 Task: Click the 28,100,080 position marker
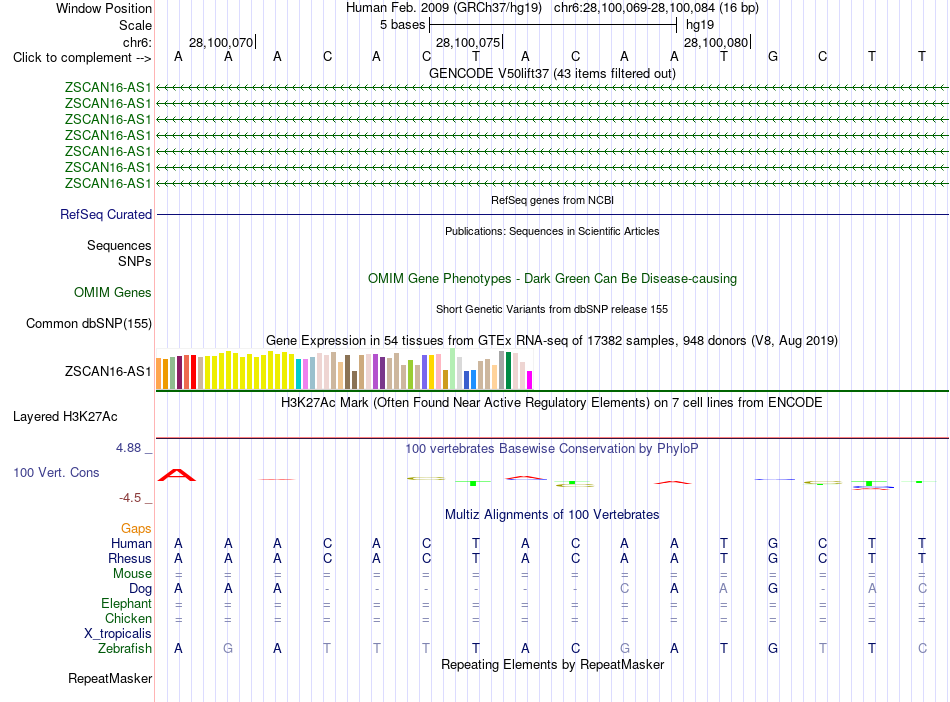(x=716, y=42)
